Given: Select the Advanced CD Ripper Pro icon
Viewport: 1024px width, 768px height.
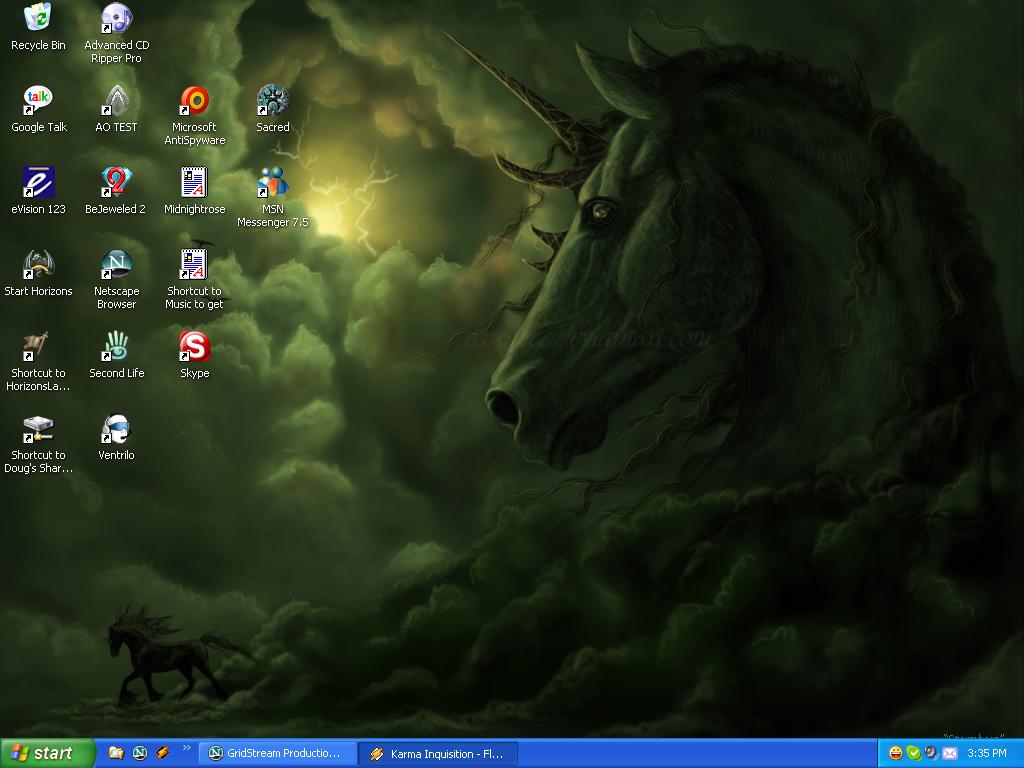Looking at the screenshot, I should click(116, 18).
